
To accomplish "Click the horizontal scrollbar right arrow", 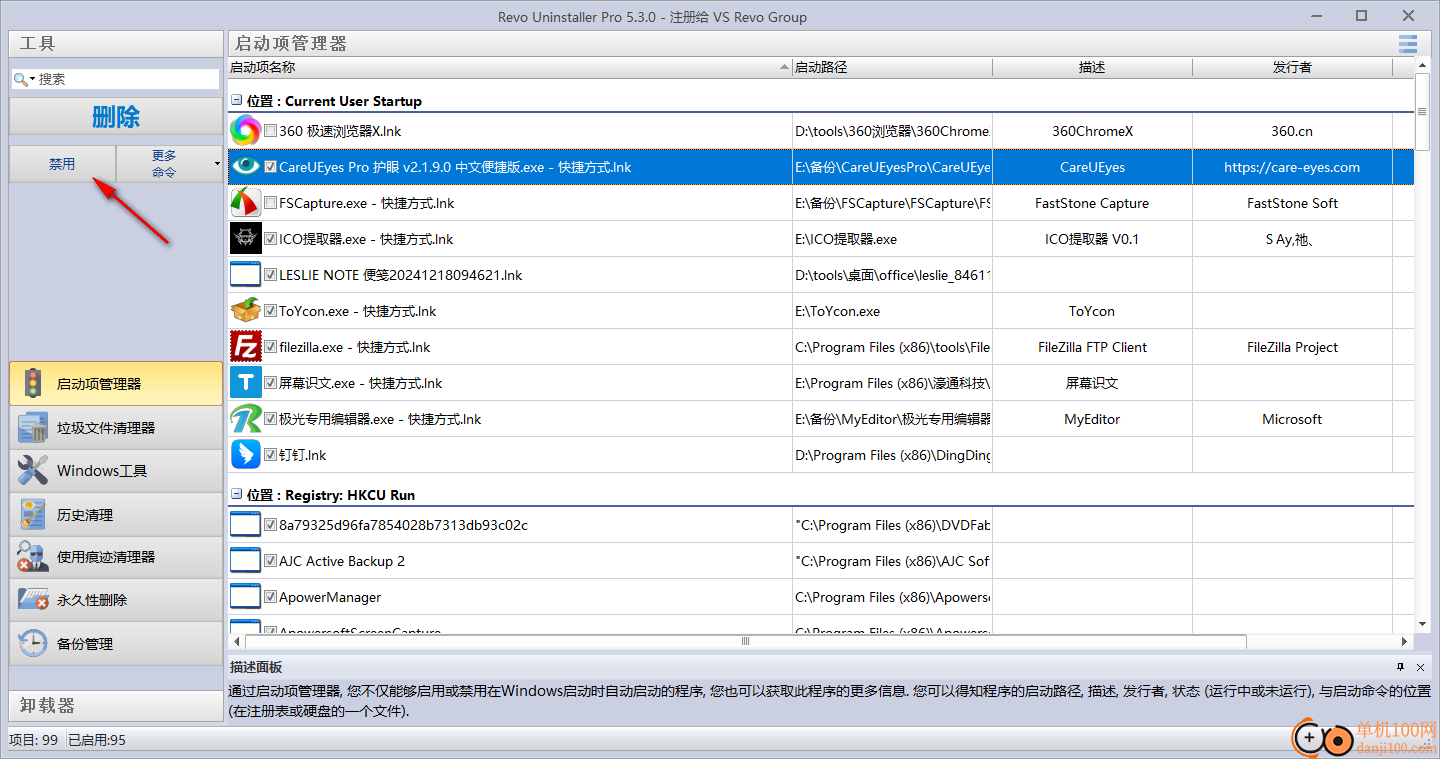I will click(1406, 641).
